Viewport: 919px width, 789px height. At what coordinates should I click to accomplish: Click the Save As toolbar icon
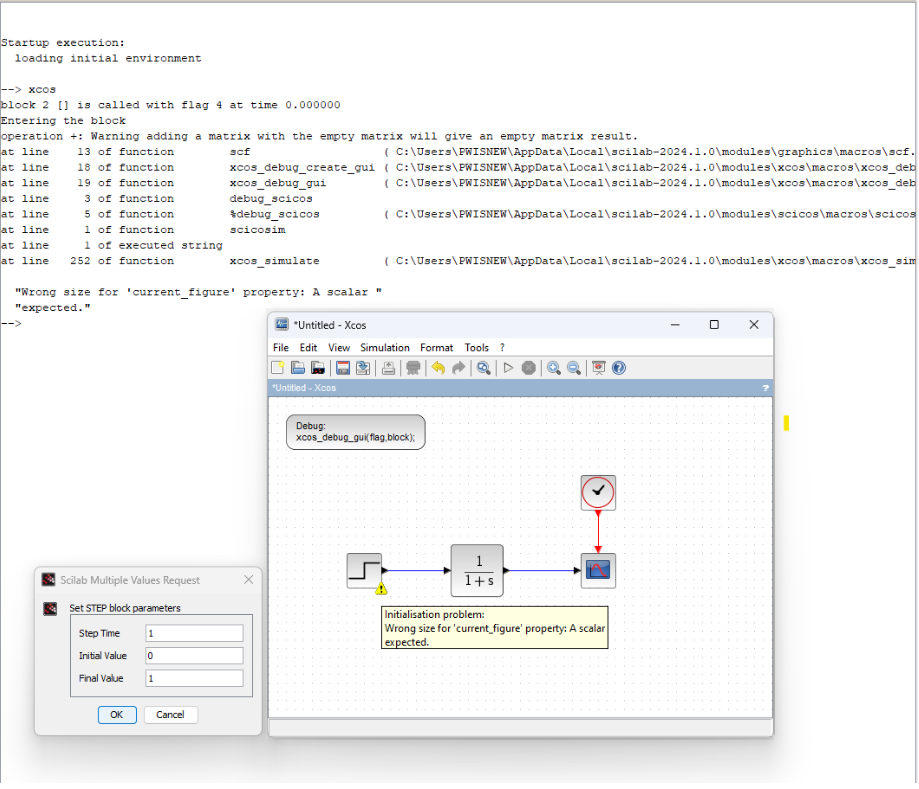point(363,368)
